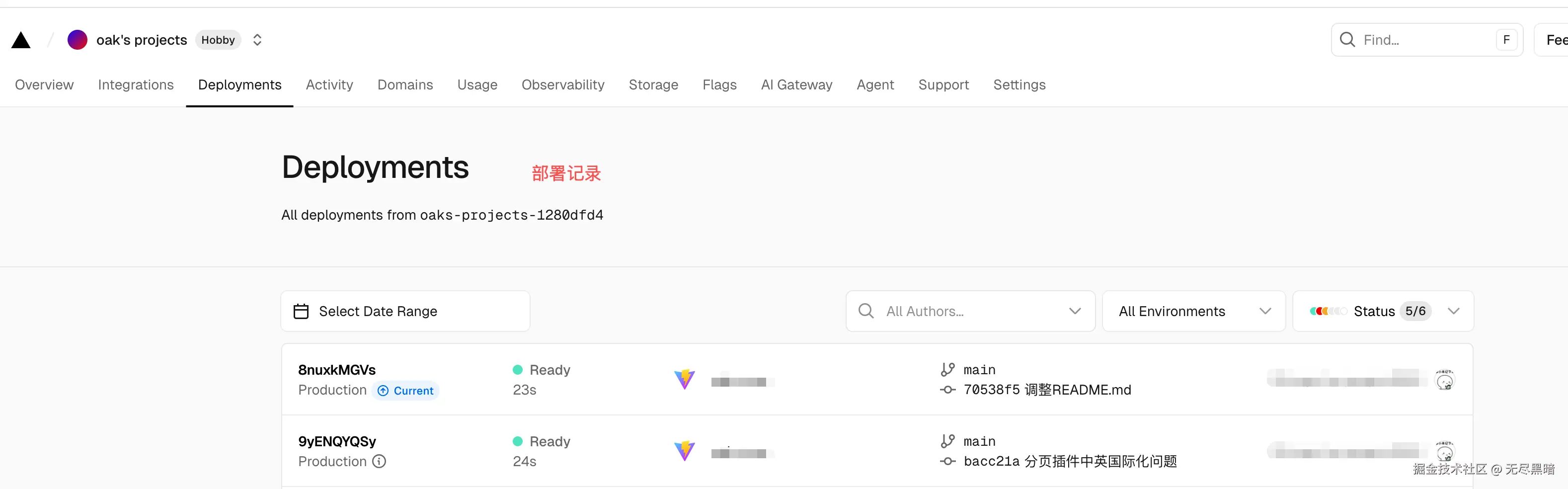Click the info icon beside 9yENQYQSy Production

coord(379,462)
